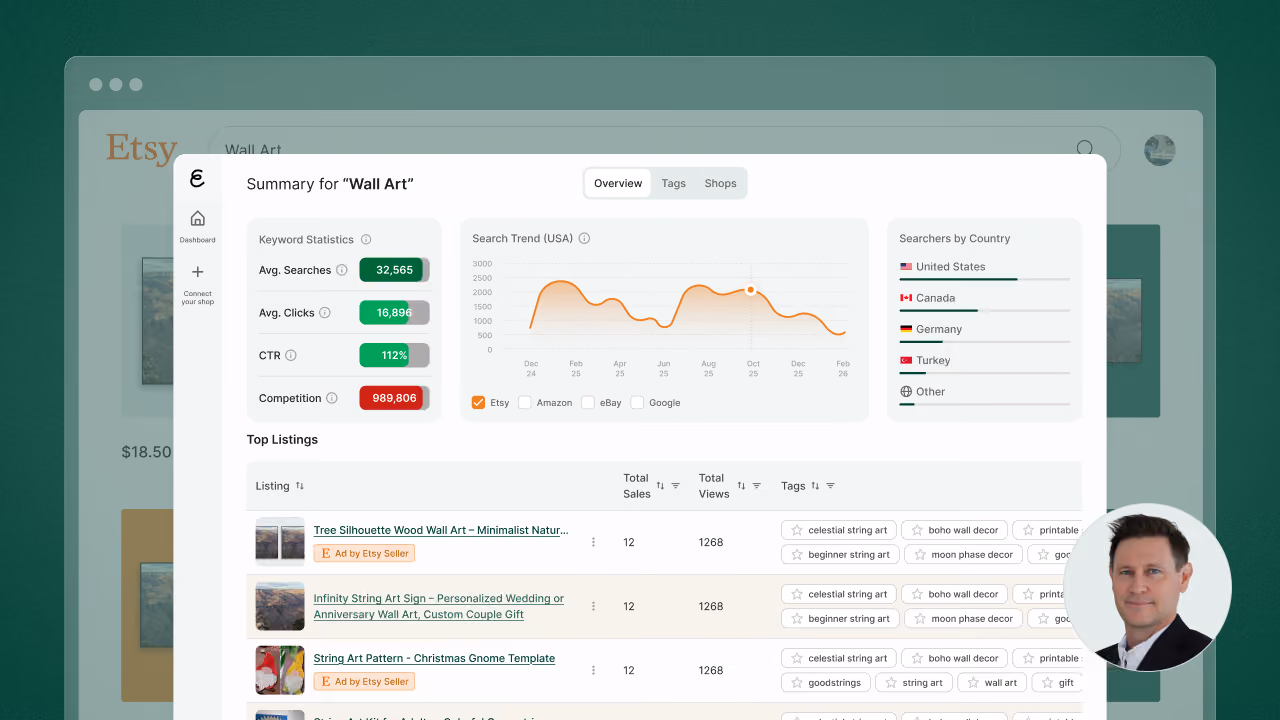Click the Germany flag icon
Viewport: 1280px width, 720px height.
906,329
